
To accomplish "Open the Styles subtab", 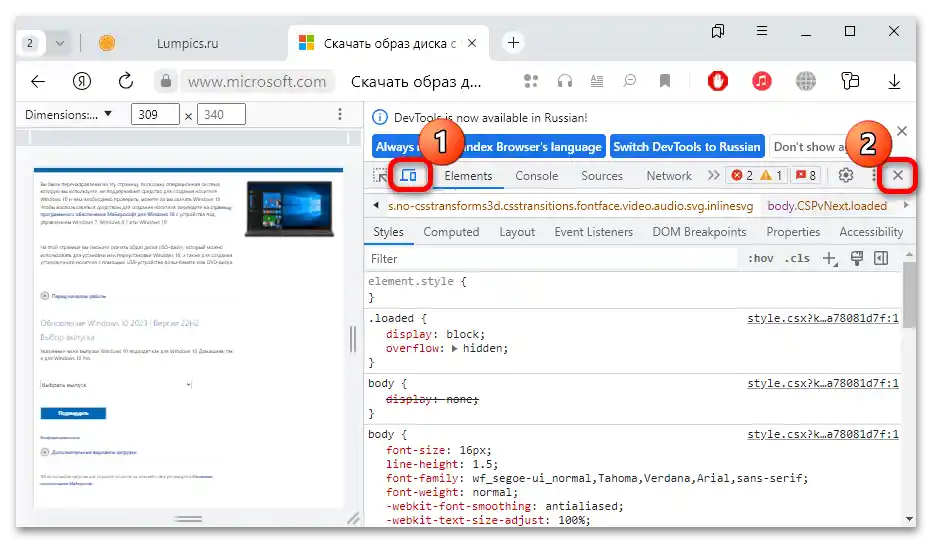I will [388, 232].
